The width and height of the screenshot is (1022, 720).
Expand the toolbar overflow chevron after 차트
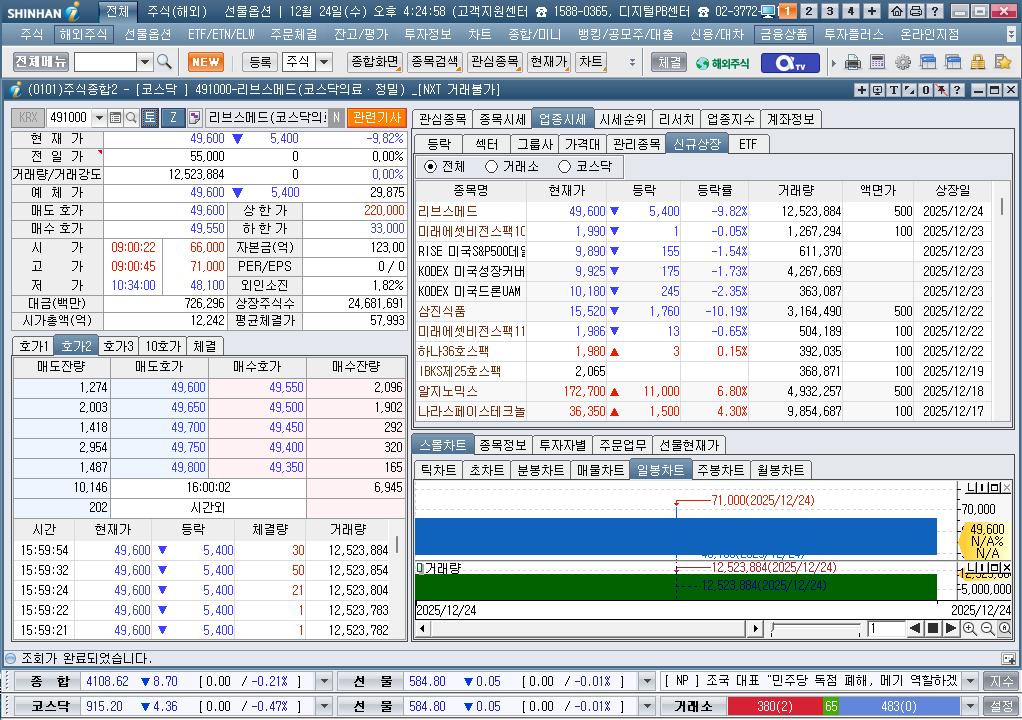[632, 63]
